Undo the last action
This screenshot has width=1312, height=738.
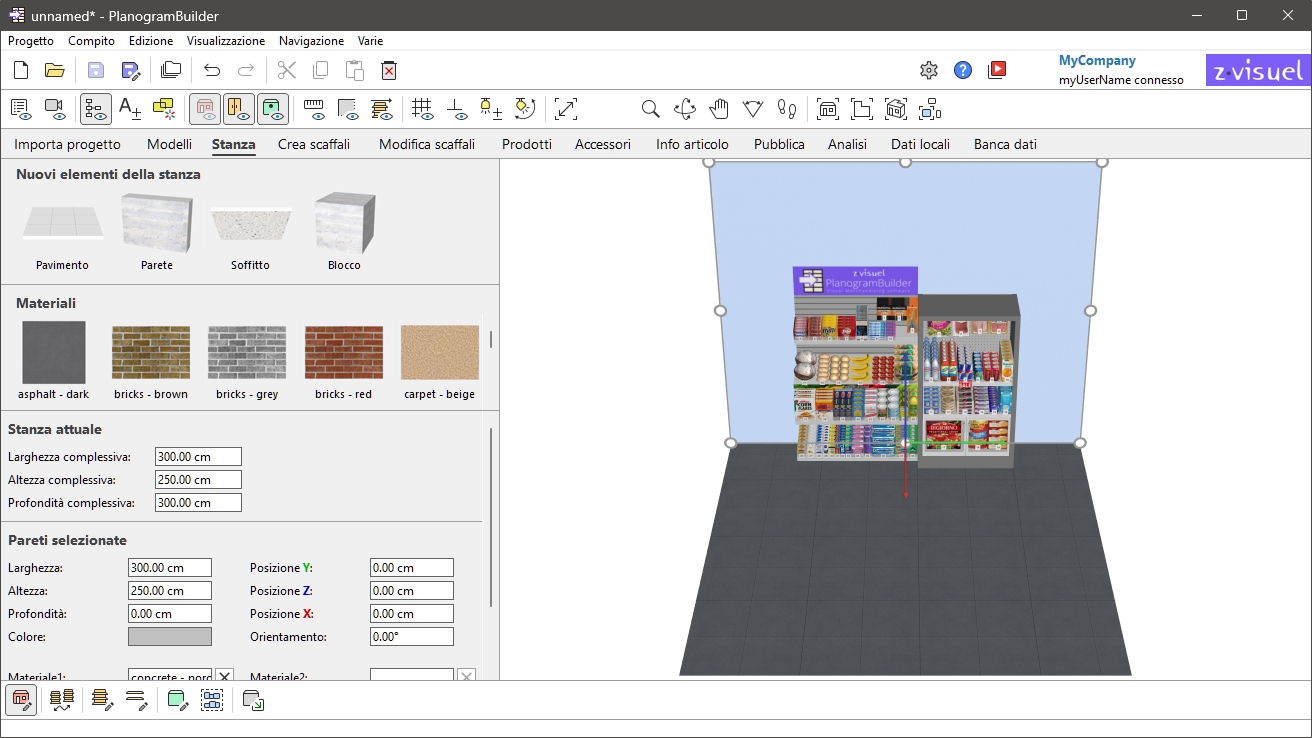pos(212,70)
